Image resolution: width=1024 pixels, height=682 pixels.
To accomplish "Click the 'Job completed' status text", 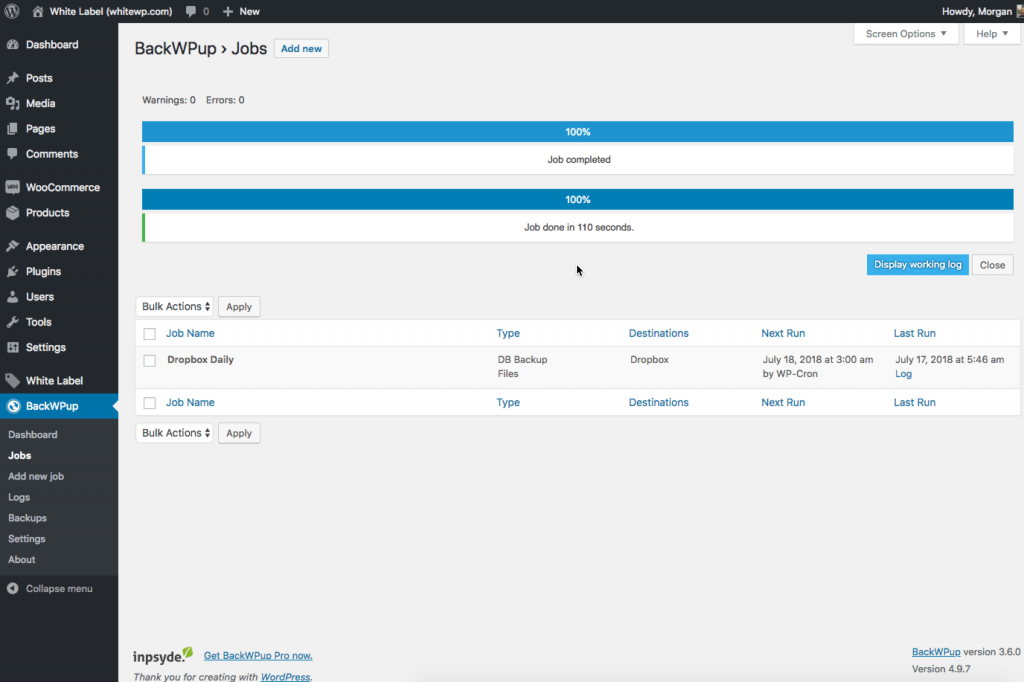I will [x=579, y=159].
